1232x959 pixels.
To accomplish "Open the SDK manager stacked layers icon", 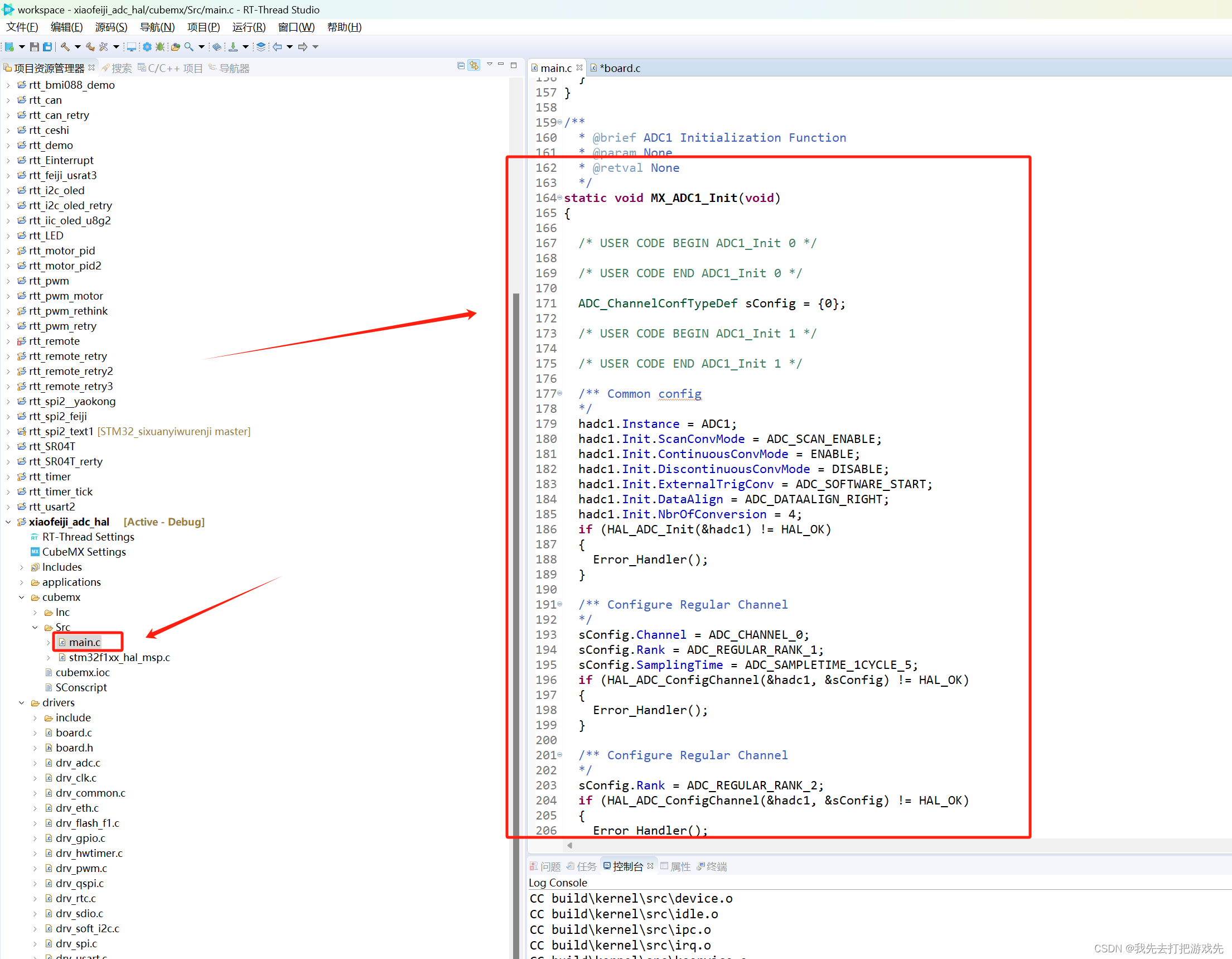I will [x=260, y=47].
